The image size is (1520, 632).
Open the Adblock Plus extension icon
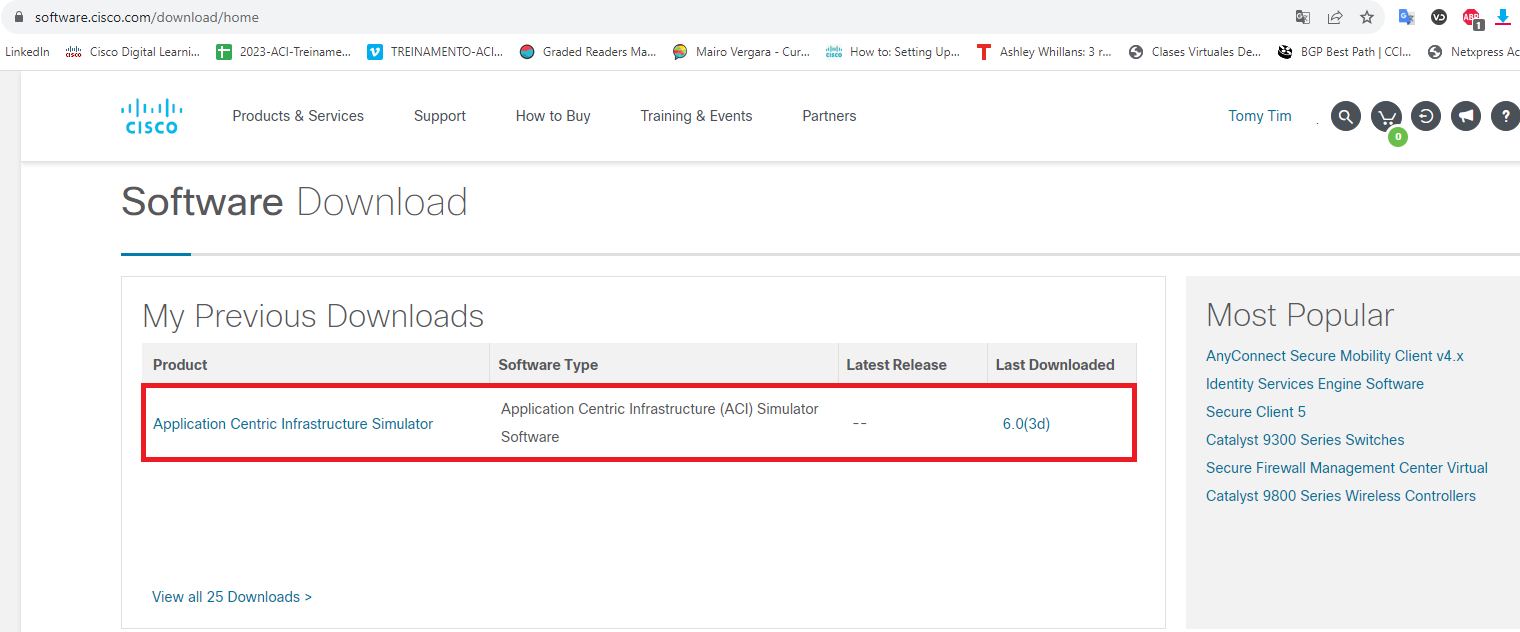click(1470, 17)
